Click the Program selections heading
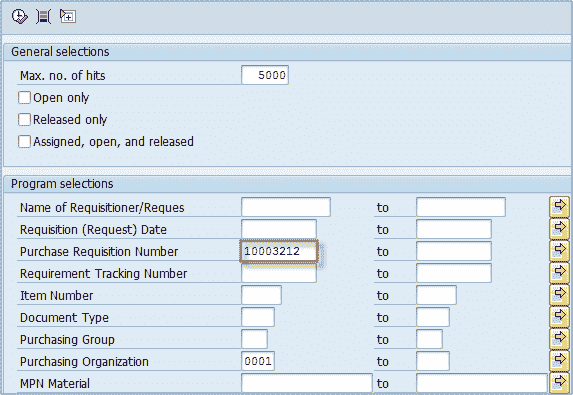 coord(62,184)
